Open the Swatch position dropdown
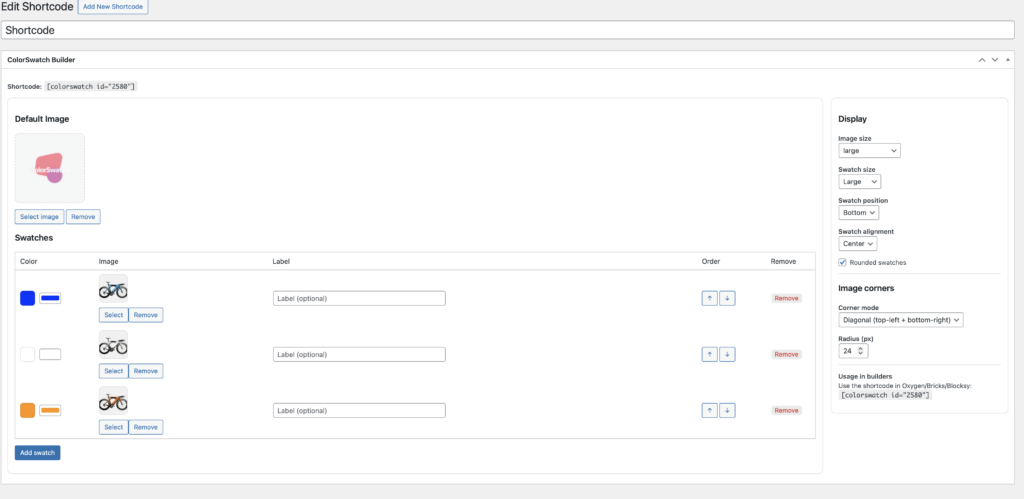 tap(858, 212)
